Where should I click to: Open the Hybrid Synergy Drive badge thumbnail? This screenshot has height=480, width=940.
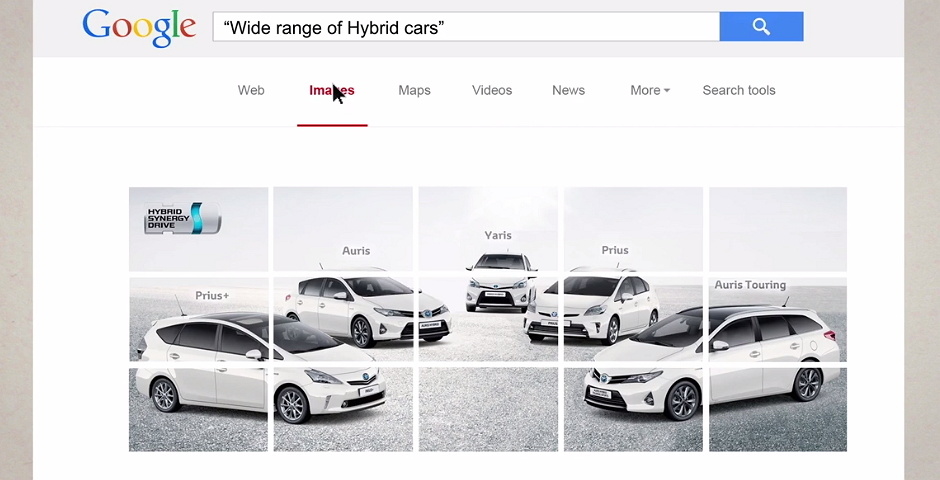[x=183, y=218]
